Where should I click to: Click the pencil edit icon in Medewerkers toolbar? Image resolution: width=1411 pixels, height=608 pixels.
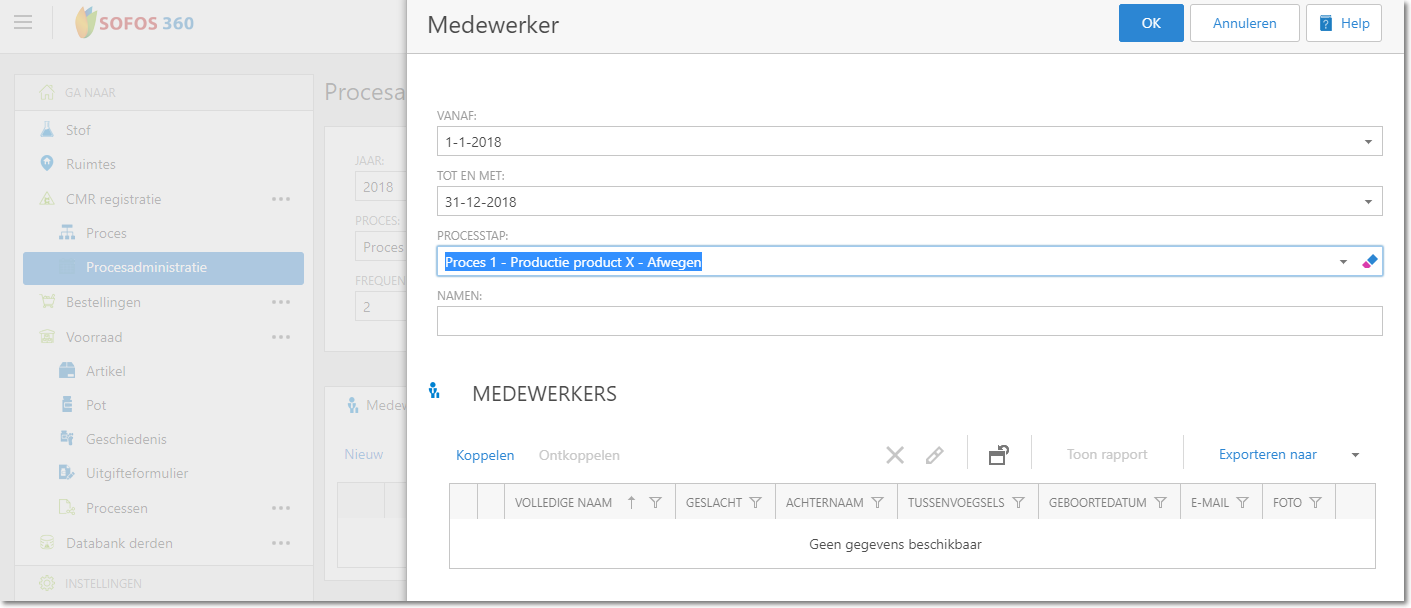[x=934, y=455]
